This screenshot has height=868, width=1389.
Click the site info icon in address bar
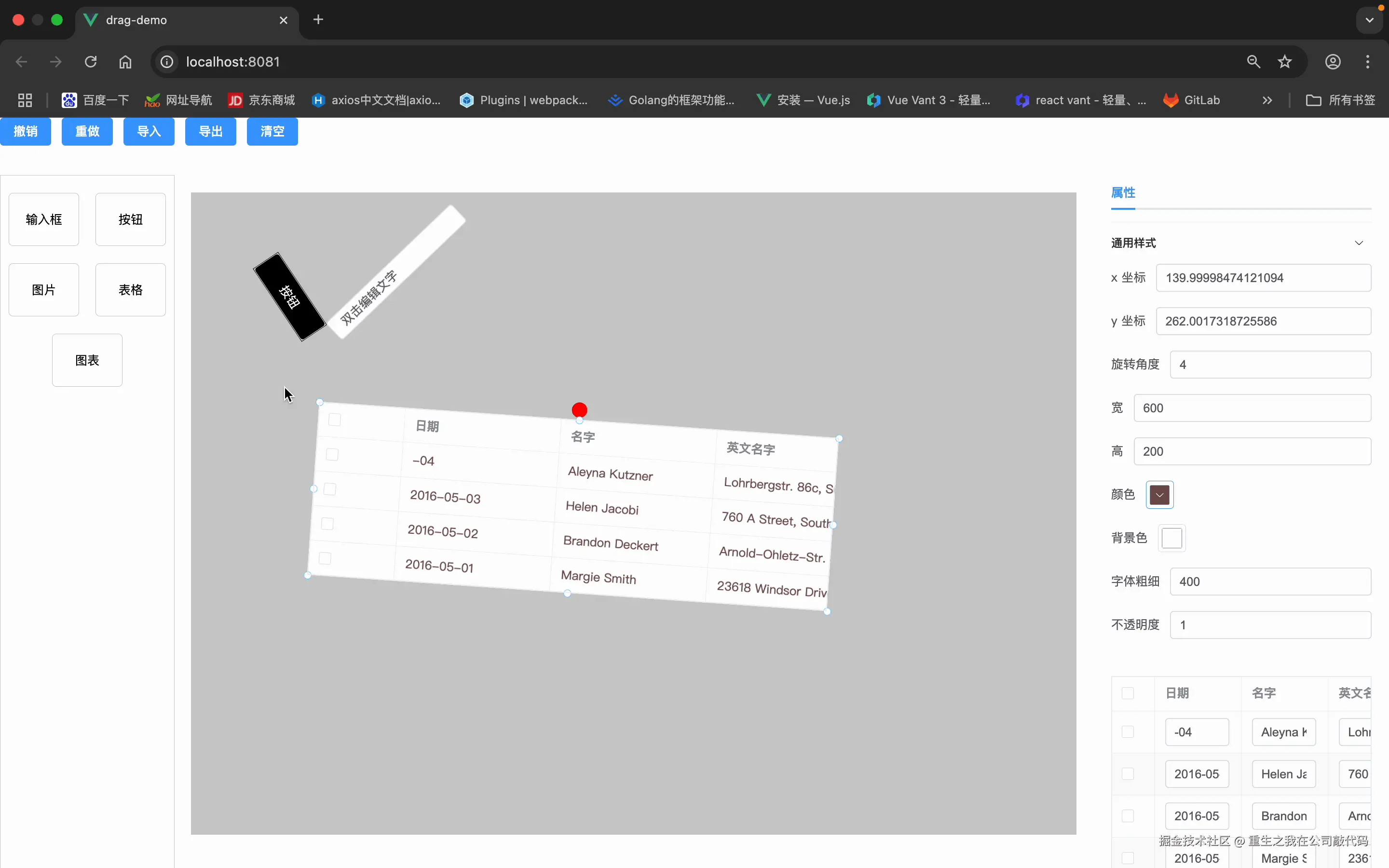pyautogui.click(x=166, y=62)
